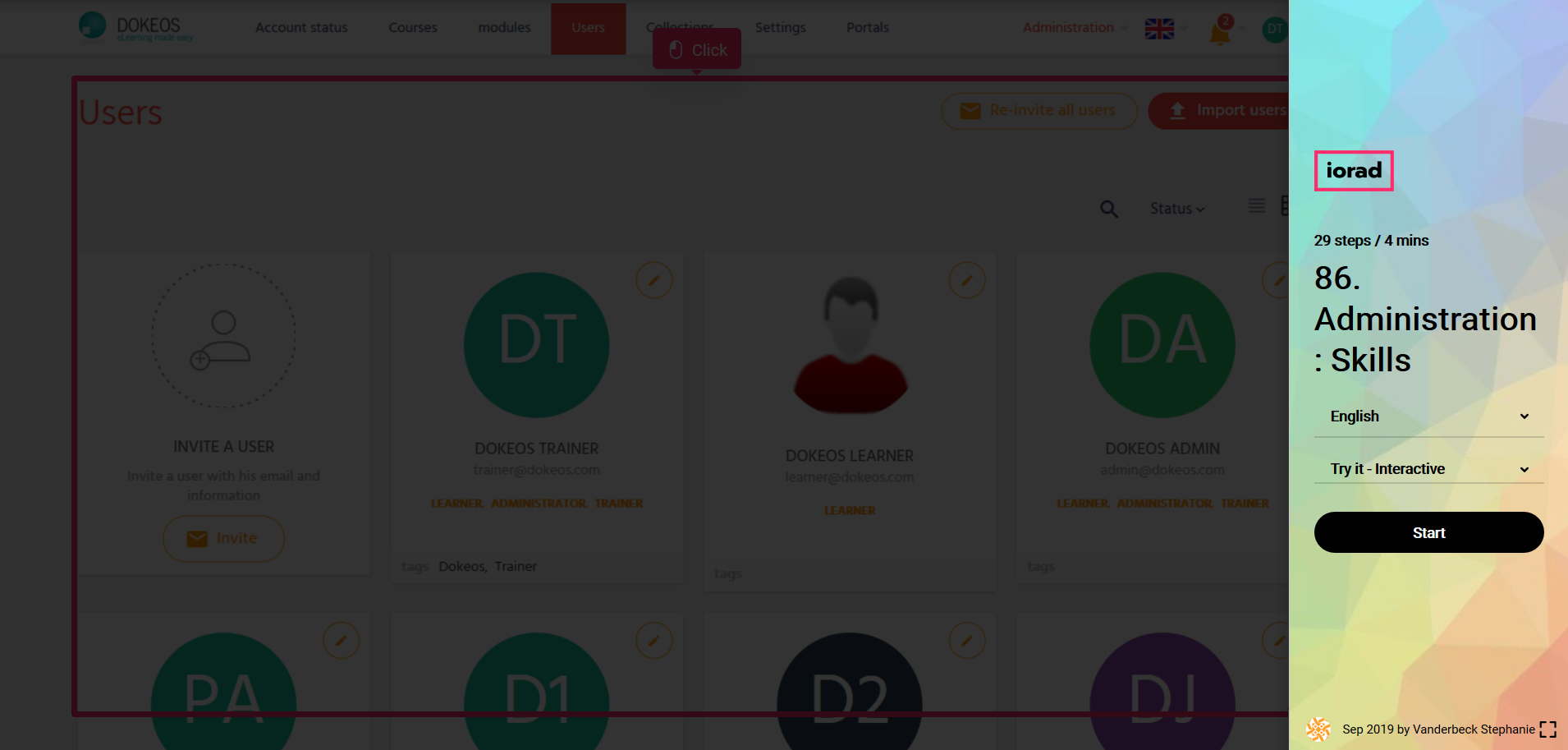The image size is (1568, 750).
Task: Open the Try it - Interactive dropdown
Action: click(1428, 469)
